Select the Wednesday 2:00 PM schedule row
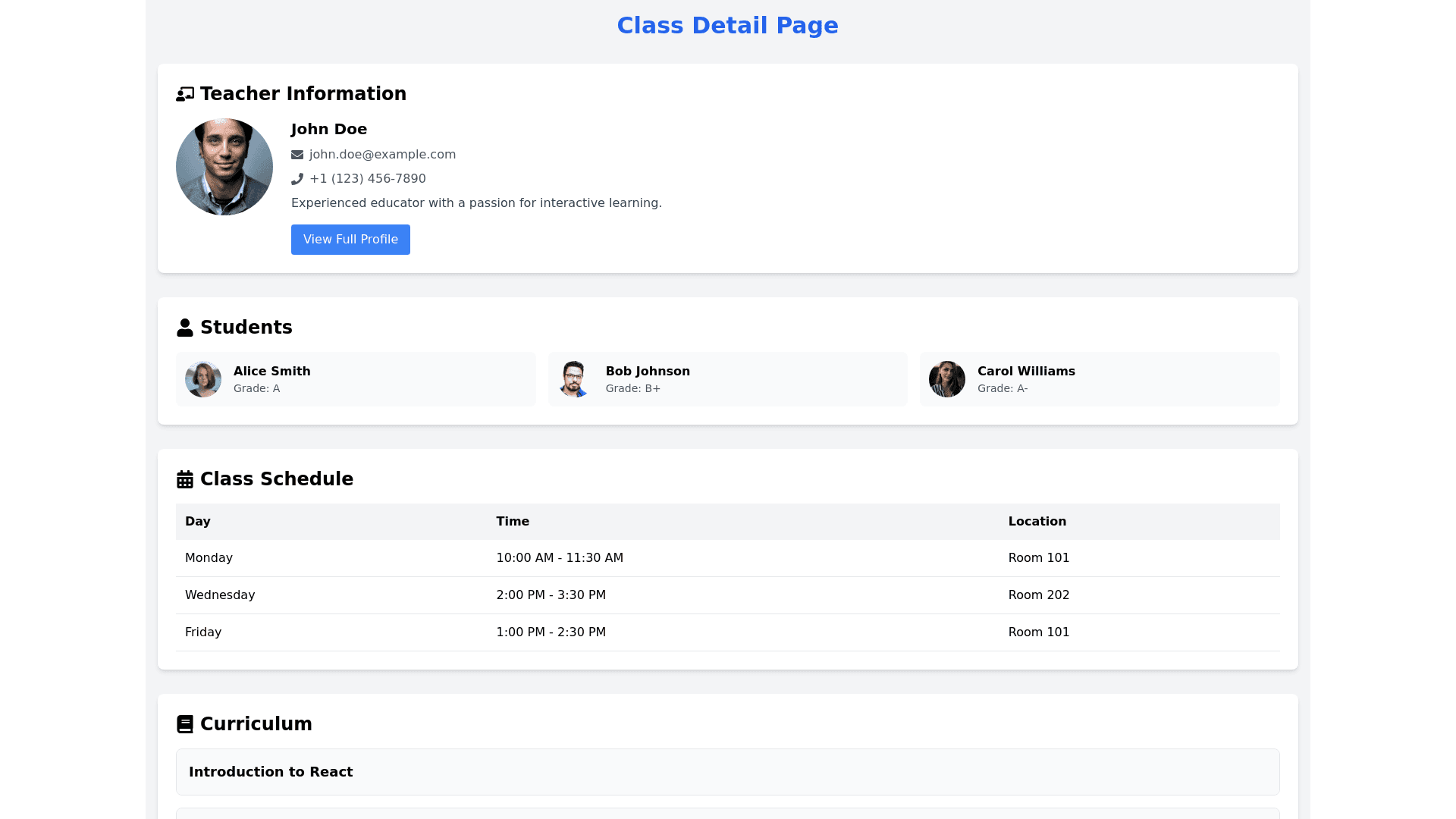1456x819 pixels. tap(727, 595)
